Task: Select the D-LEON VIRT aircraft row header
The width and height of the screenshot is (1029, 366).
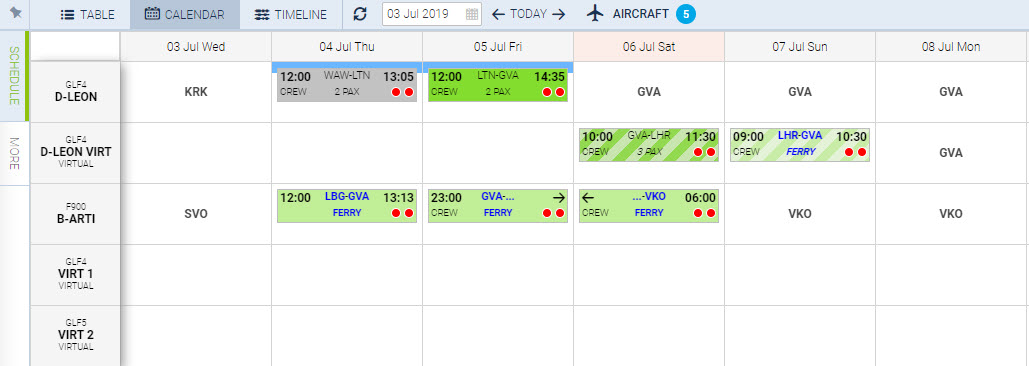Action: click(x=75, y=152)
